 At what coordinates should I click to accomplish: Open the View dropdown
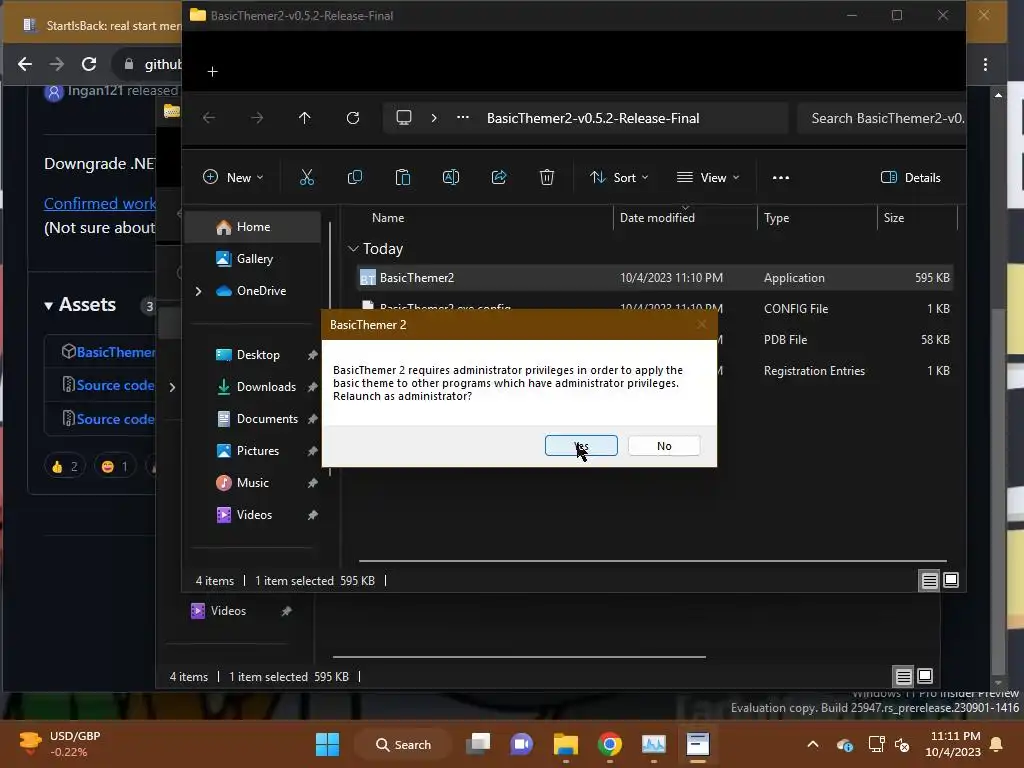[708, 177]
